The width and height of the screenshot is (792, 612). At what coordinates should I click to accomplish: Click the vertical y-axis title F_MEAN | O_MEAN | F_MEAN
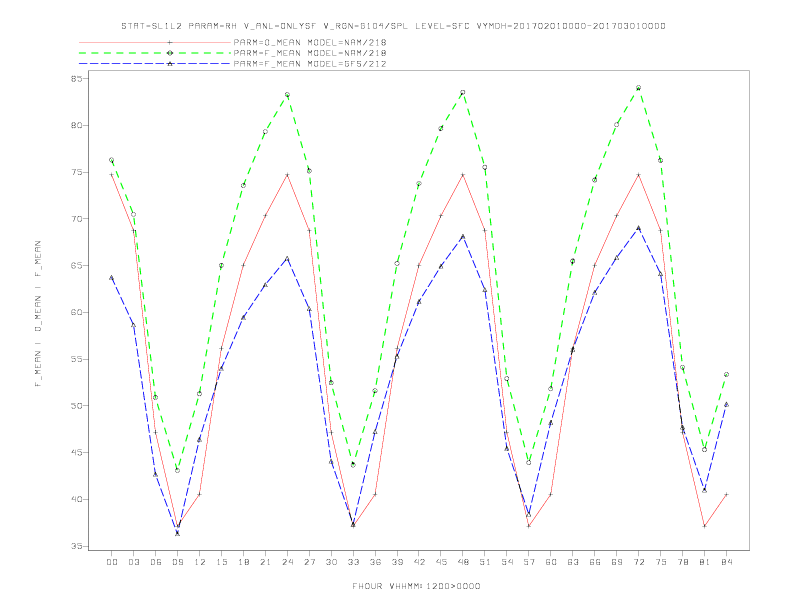pos(38,314)
